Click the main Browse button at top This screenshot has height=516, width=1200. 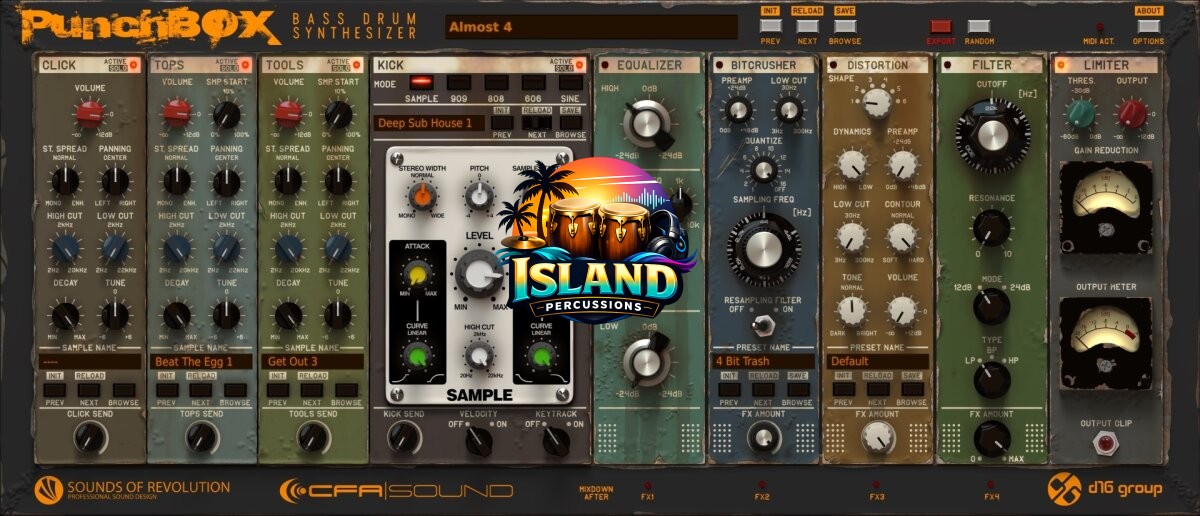(x=845, y=26)
